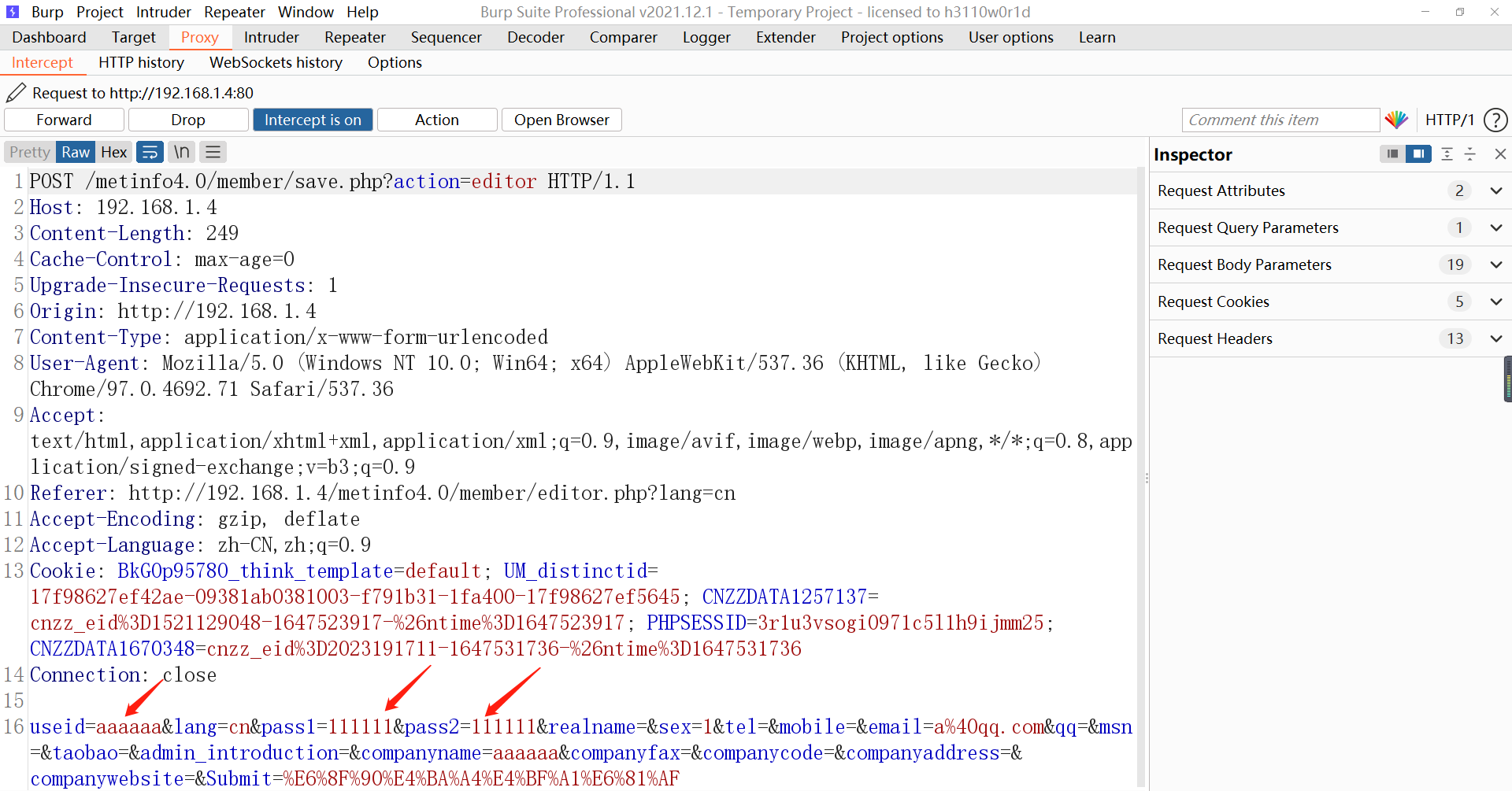Viewport: 1512px width, 791px height.
Task: Click the Burp Suite logo icon
Action: pos(12,12)
